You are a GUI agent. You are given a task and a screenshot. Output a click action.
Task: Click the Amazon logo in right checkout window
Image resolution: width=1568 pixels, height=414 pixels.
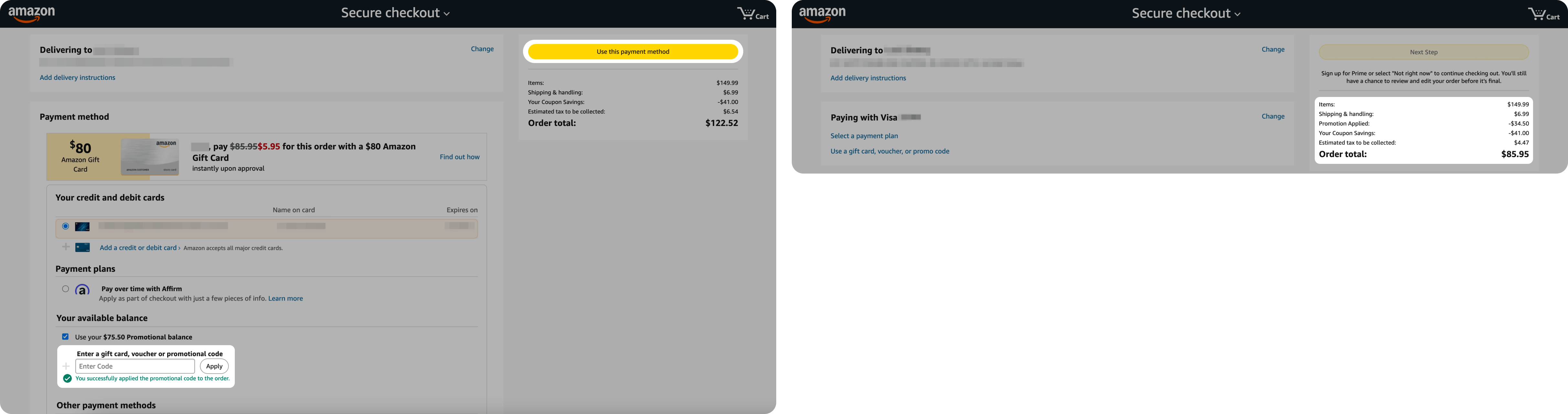(822, 14)
